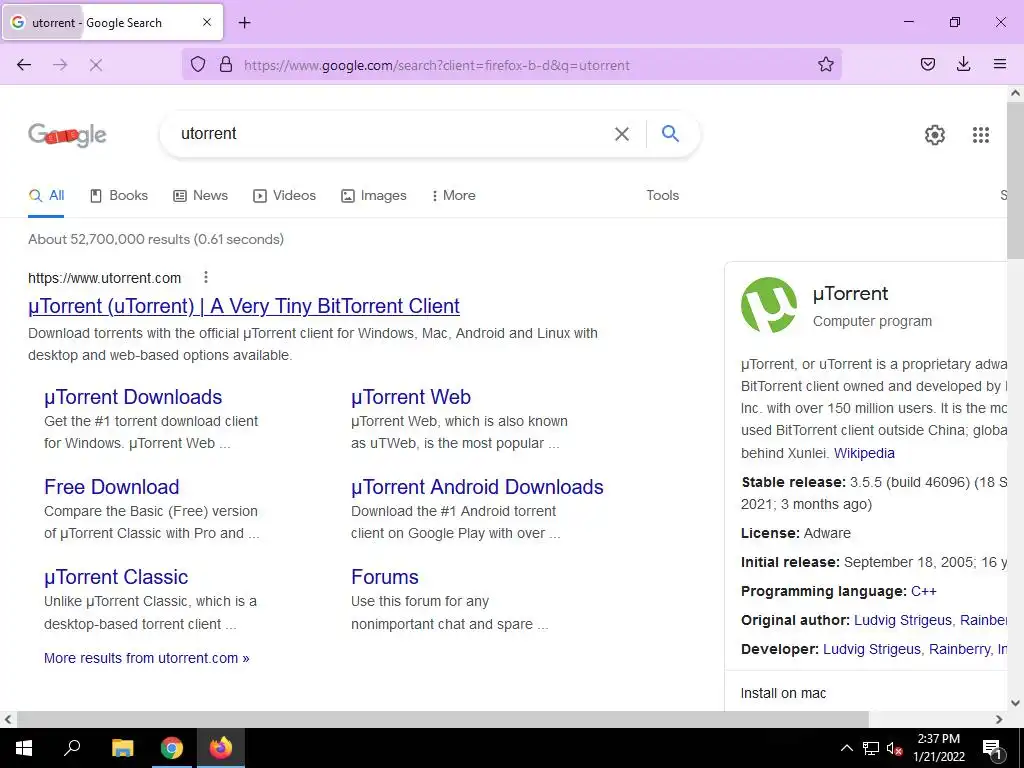
Task: Click the blue magnifier search button
Action: click(x=670, y=133)
